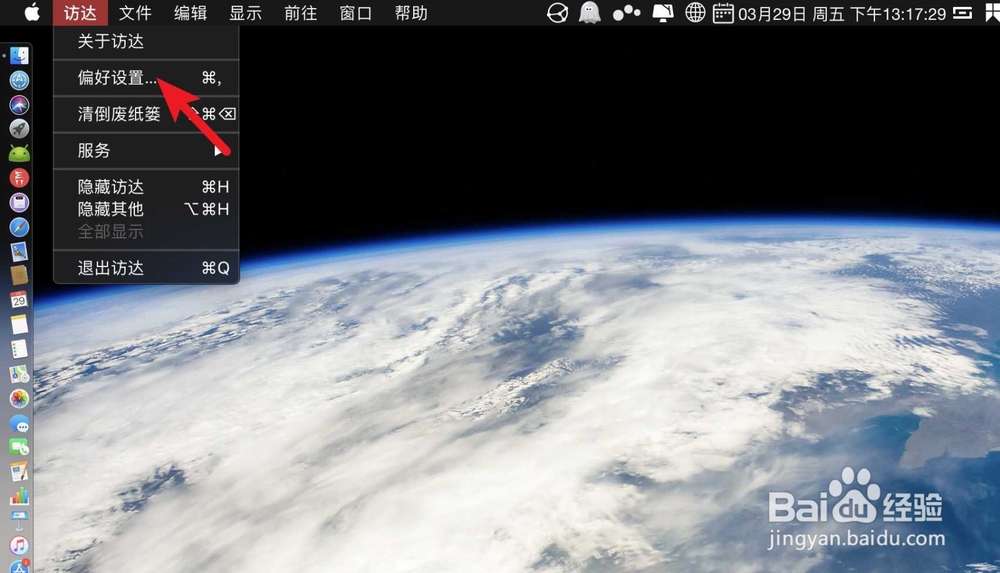Open iTunes music app in Dock
This screenshot has width=1000, height=573.
pyautogui.click(x=19, y=546)
